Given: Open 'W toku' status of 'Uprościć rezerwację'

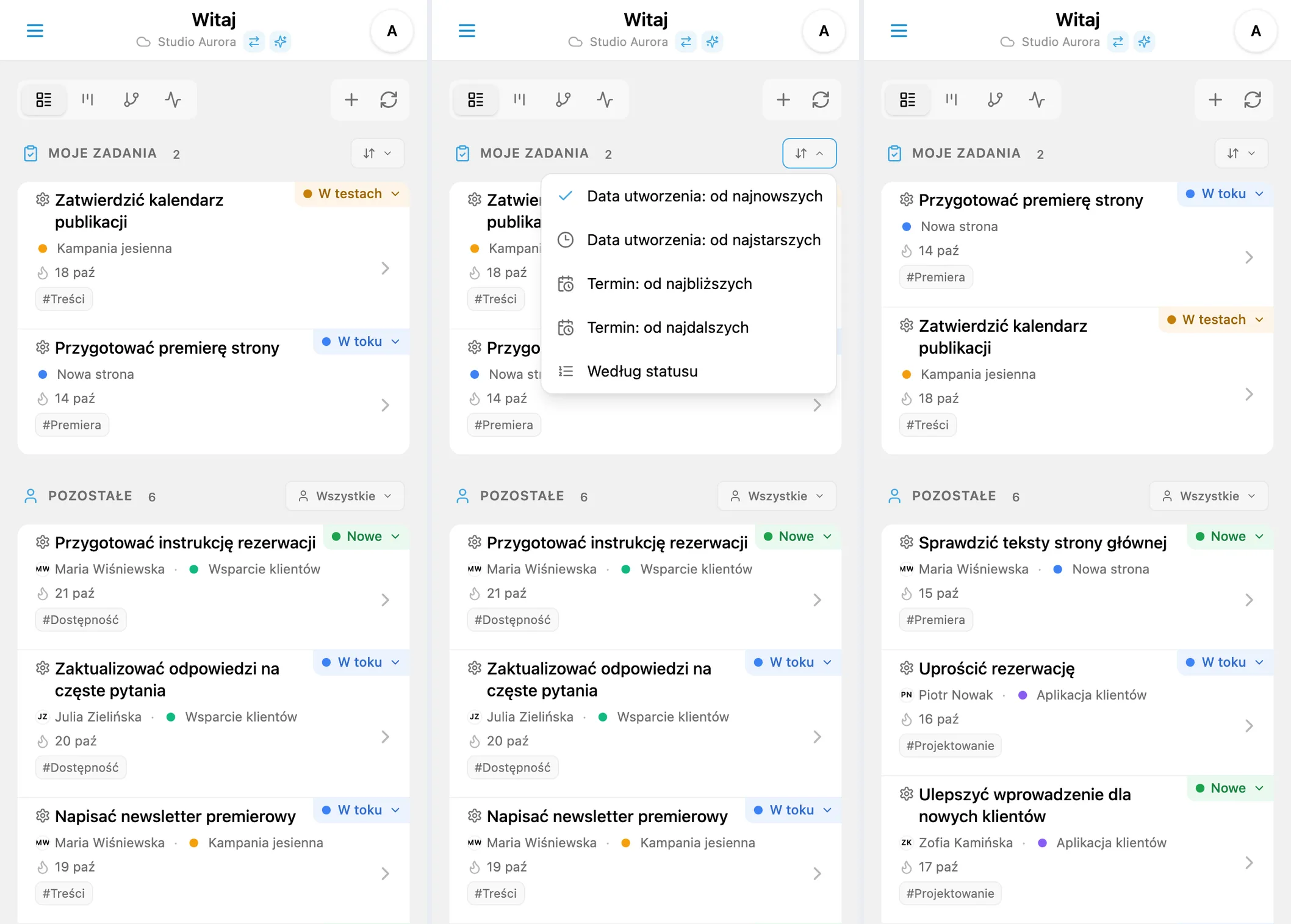Looking at the screenshot, I should pos(1225,662).
